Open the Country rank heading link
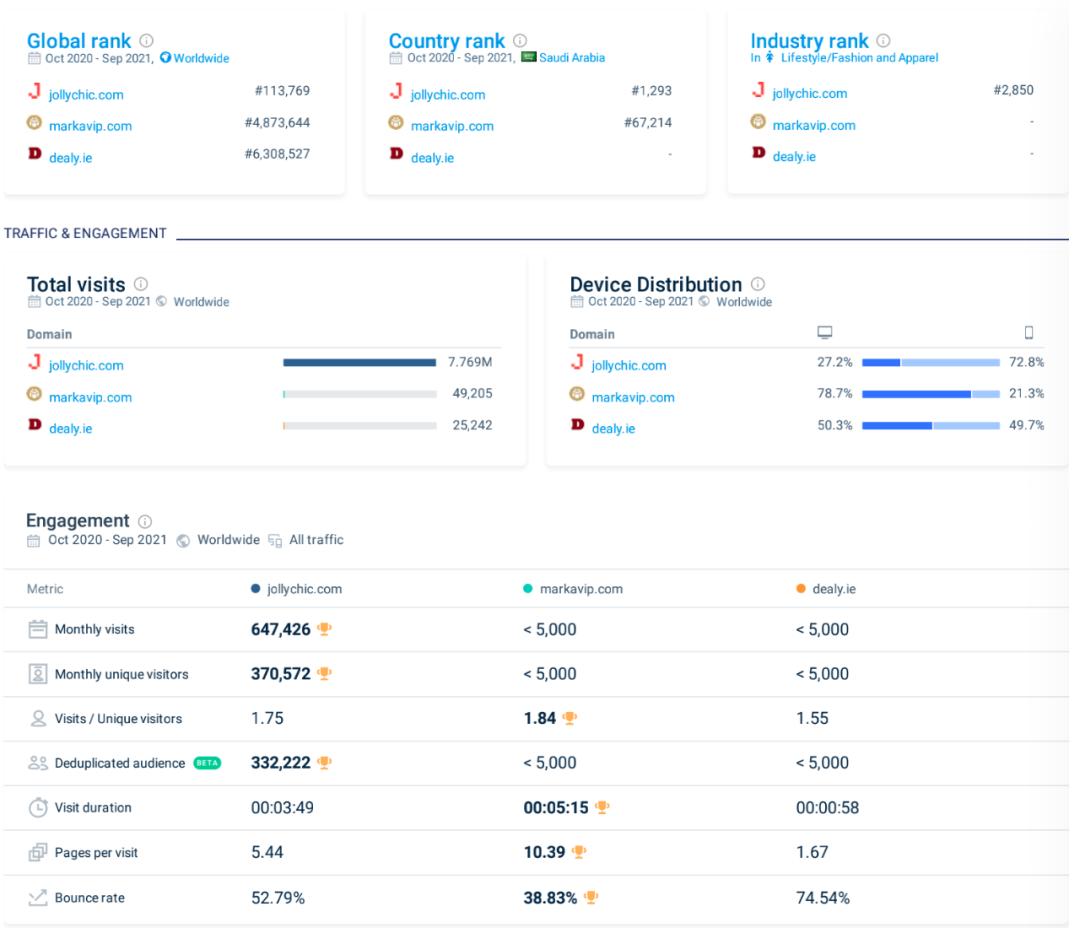 (x=446, y=41)
